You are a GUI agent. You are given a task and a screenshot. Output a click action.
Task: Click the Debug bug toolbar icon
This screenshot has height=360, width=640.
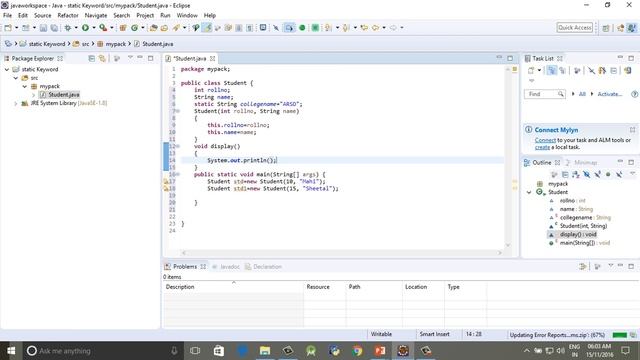[x=68, y=28]
